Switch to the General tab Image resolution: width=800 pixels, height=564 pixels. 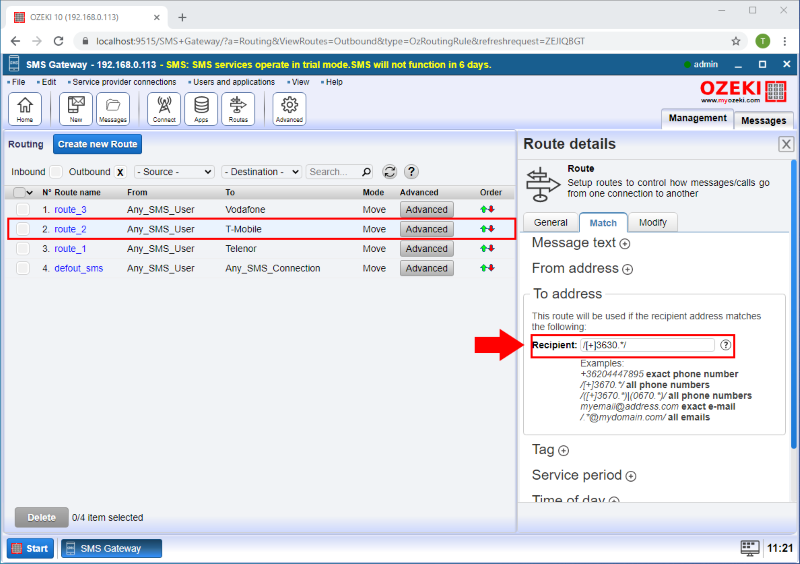551,223
